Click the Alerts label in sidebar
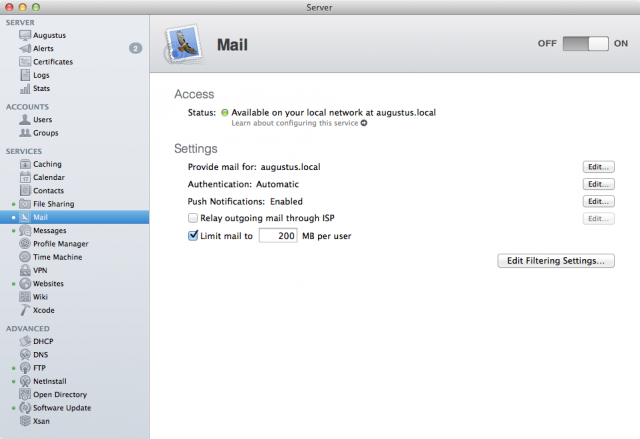640x439 pixels. coord(43,49)
